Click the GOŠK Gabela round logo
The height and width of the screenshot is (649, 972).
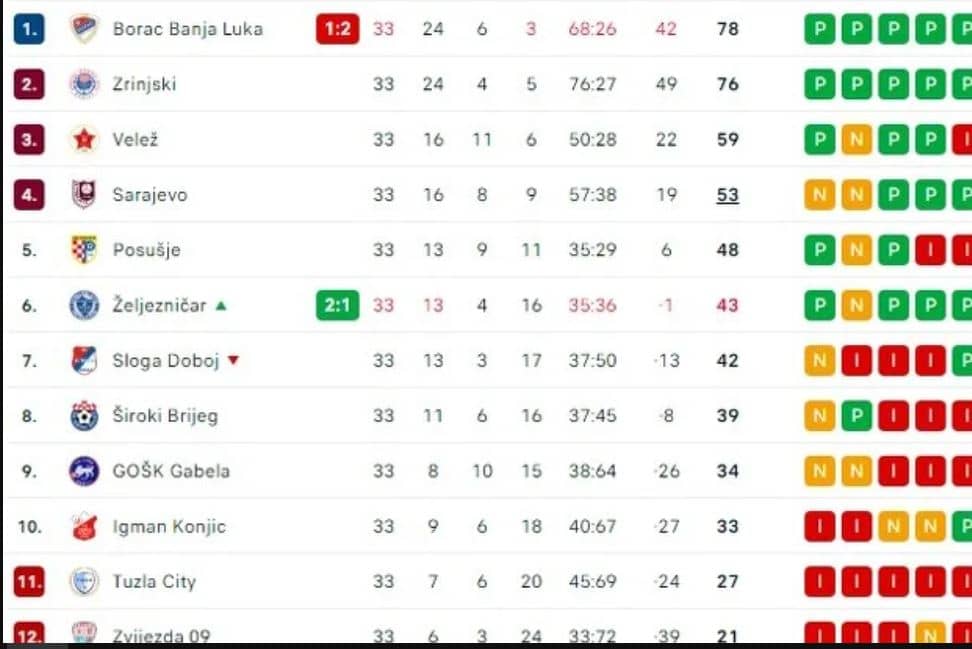[84, 471]
